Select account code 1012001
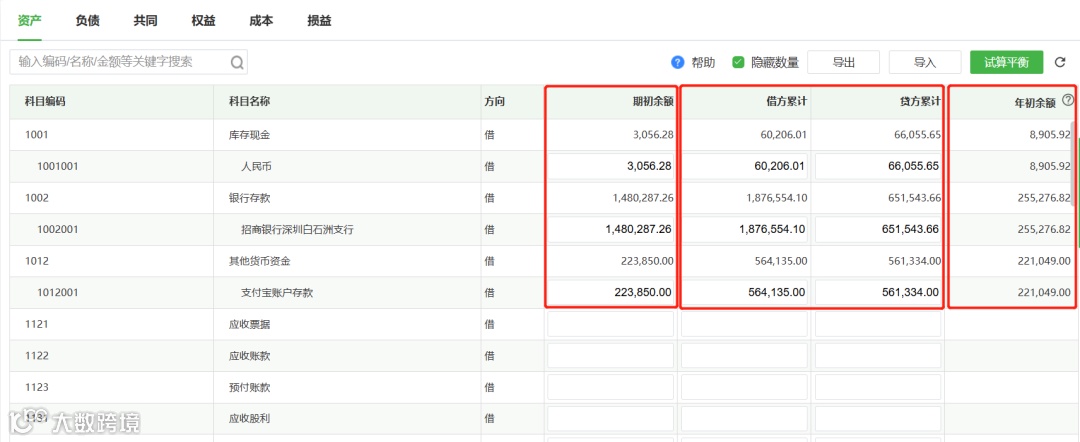Image resolution: width=1080 pixels, height=442 pixels. (58, 293)
